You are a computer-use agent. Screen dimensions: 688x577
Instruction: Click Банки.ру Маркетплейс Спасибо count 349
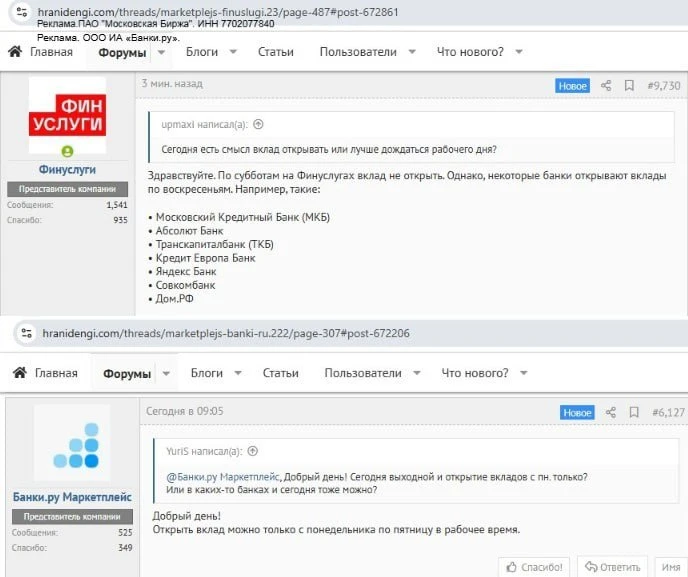[125, 548]
